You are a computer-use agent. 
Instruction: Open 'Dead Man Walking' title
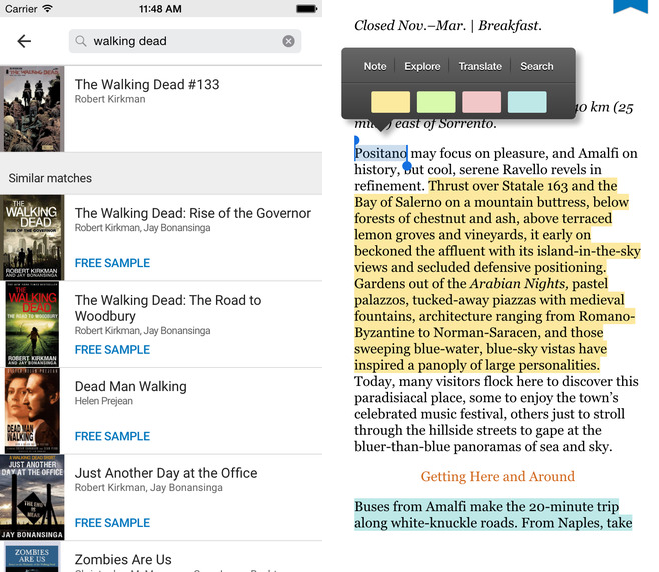tap(130, 387)
